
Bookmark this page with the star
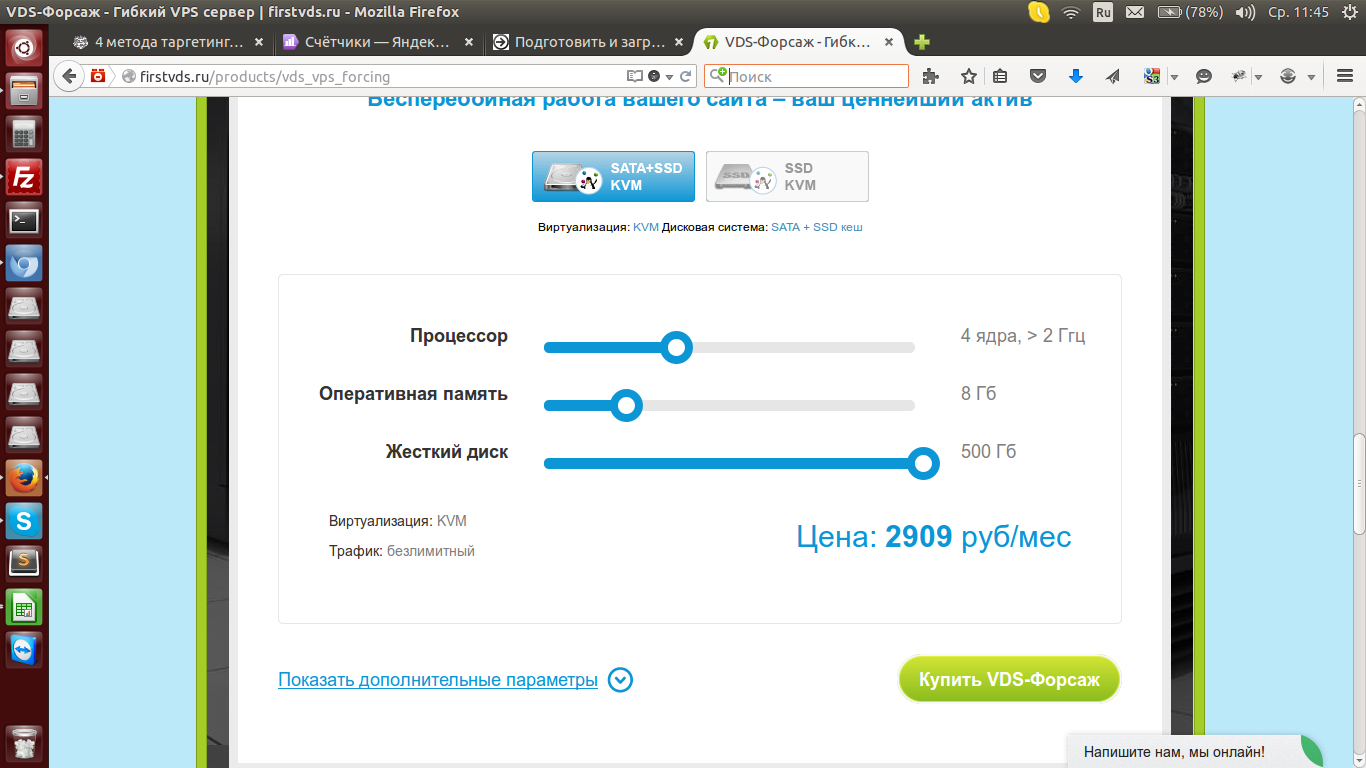point(968,76)
